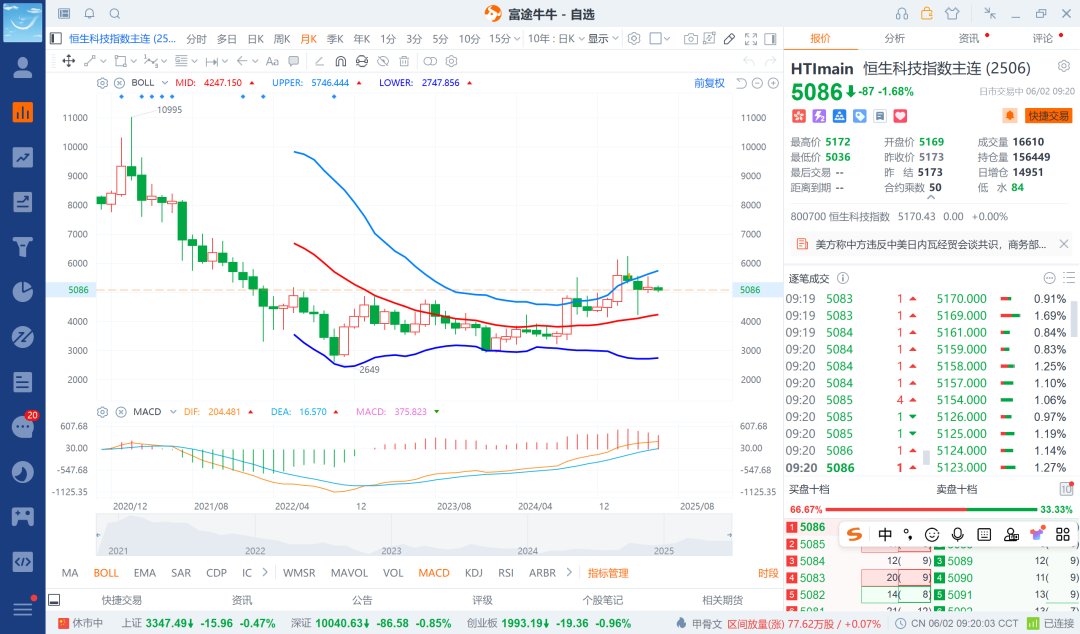Viewport: 1080px width, 634px height.
Task: Toggle the BOLL indicator button
Action: click(x=106, y=573)
